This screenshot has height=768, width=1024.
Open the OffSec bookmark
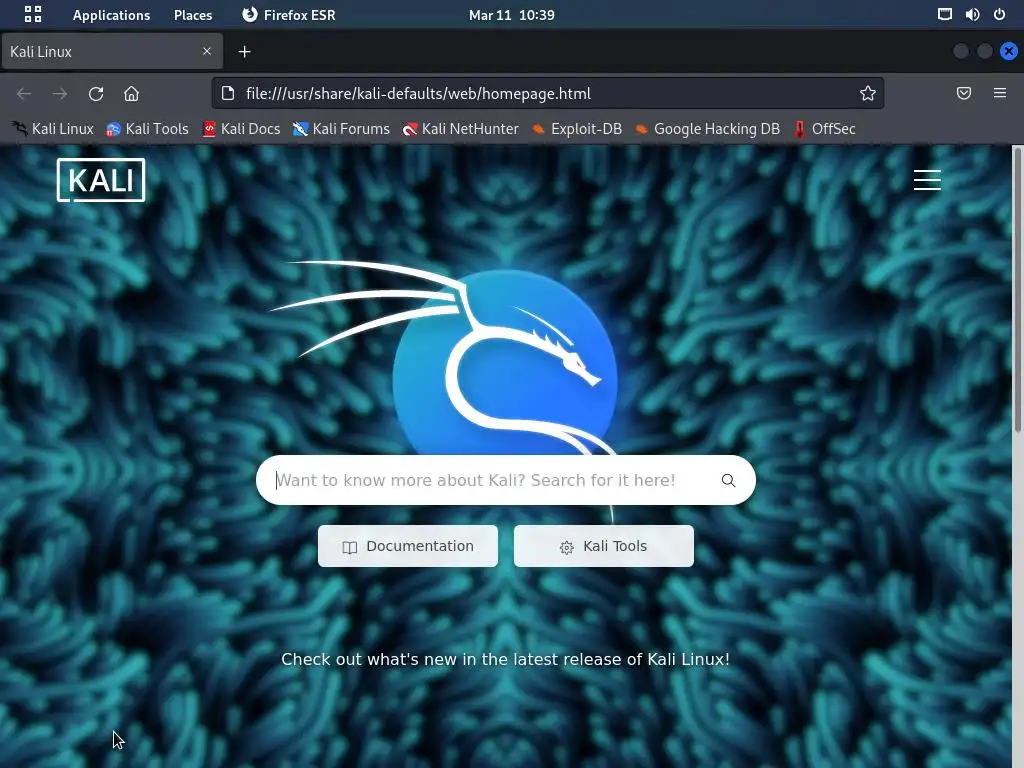click(825, 129)
